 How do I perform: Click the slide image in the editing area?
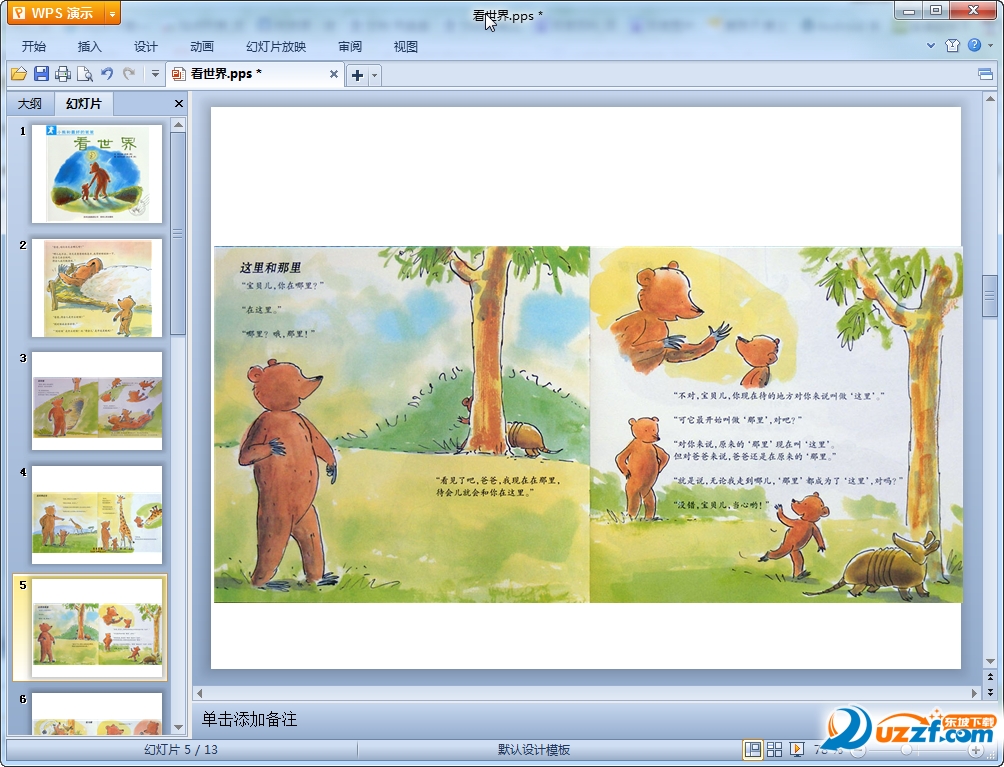pyautogui.click(x=588, y=424)
